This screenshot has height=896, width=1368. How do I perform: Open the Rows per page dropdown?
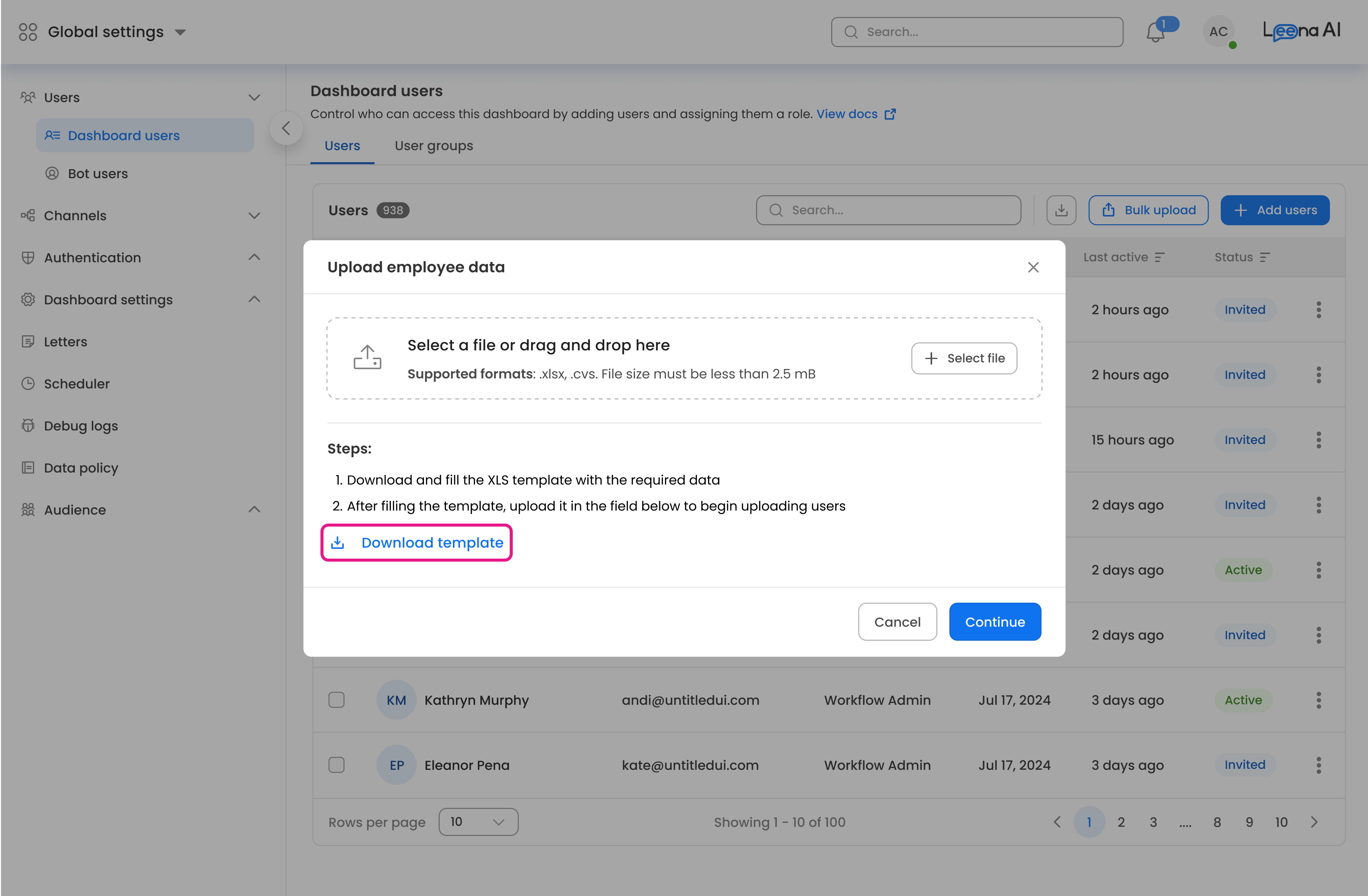coord(478,822)
